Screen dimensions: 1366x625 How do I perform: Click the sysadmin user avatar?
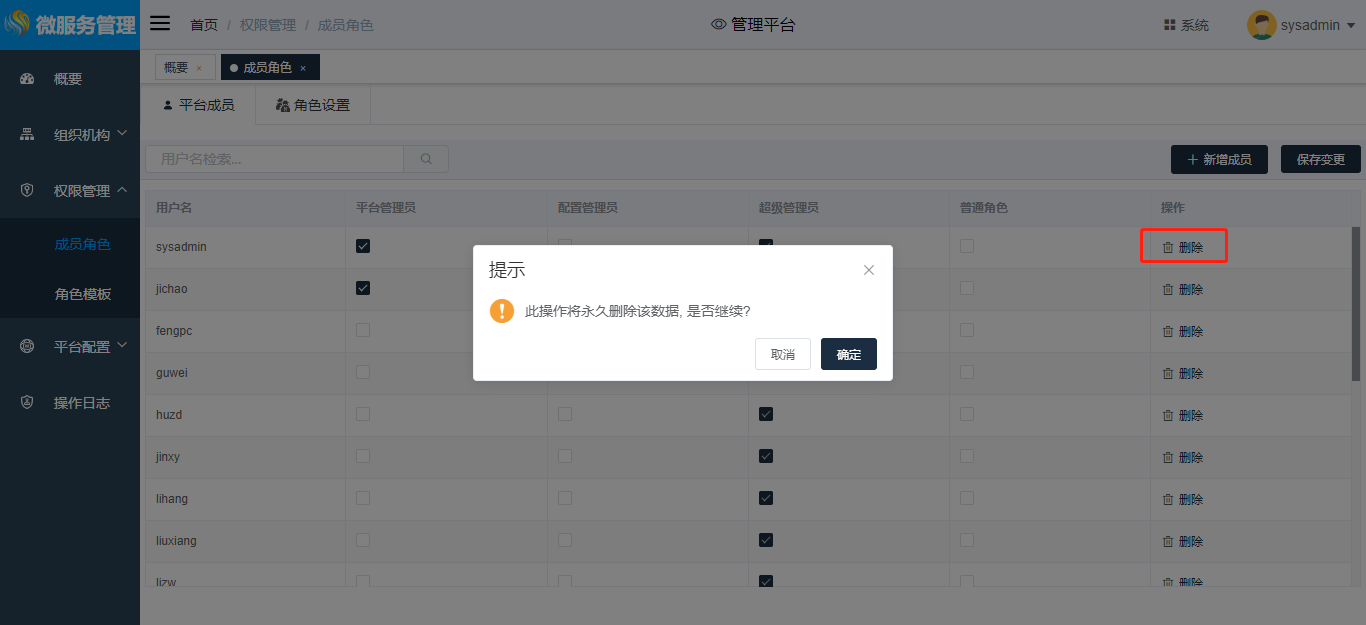click(1261, 25)
